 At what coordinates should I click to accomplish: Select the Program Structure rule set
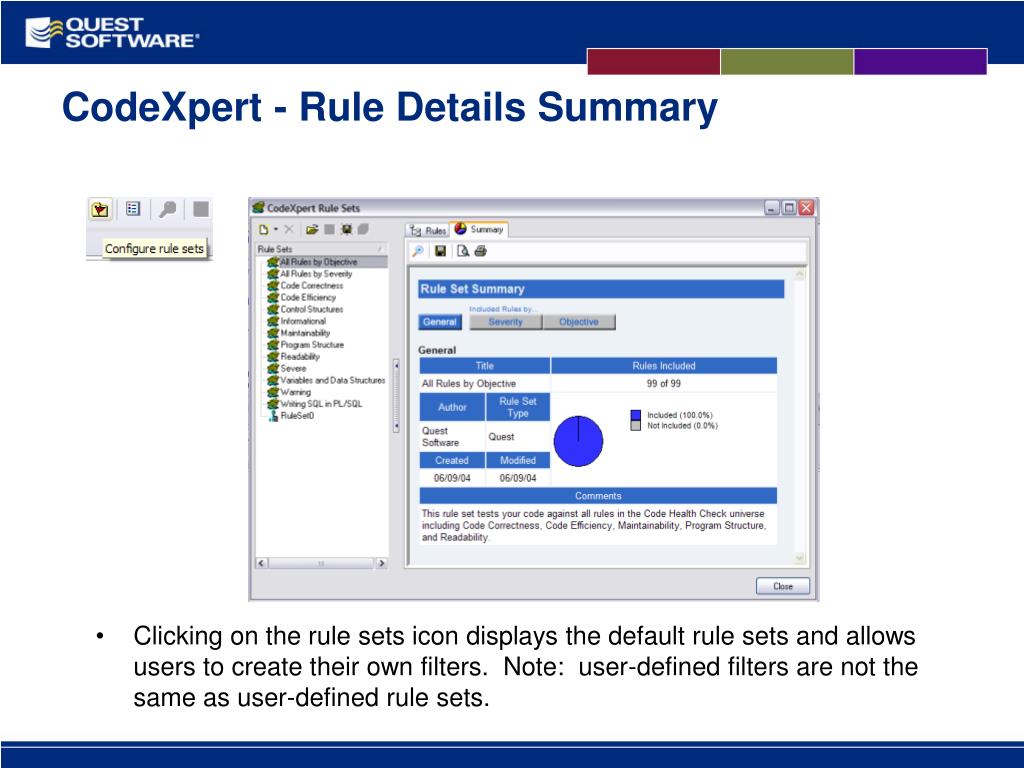pos(312,344)
